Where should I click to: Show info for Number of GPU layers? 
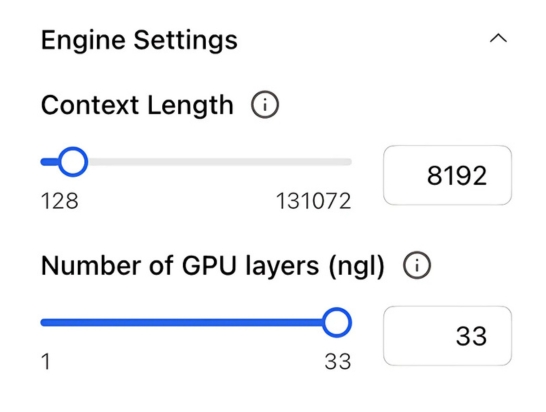pyautogui.click(x=417, y=265)
